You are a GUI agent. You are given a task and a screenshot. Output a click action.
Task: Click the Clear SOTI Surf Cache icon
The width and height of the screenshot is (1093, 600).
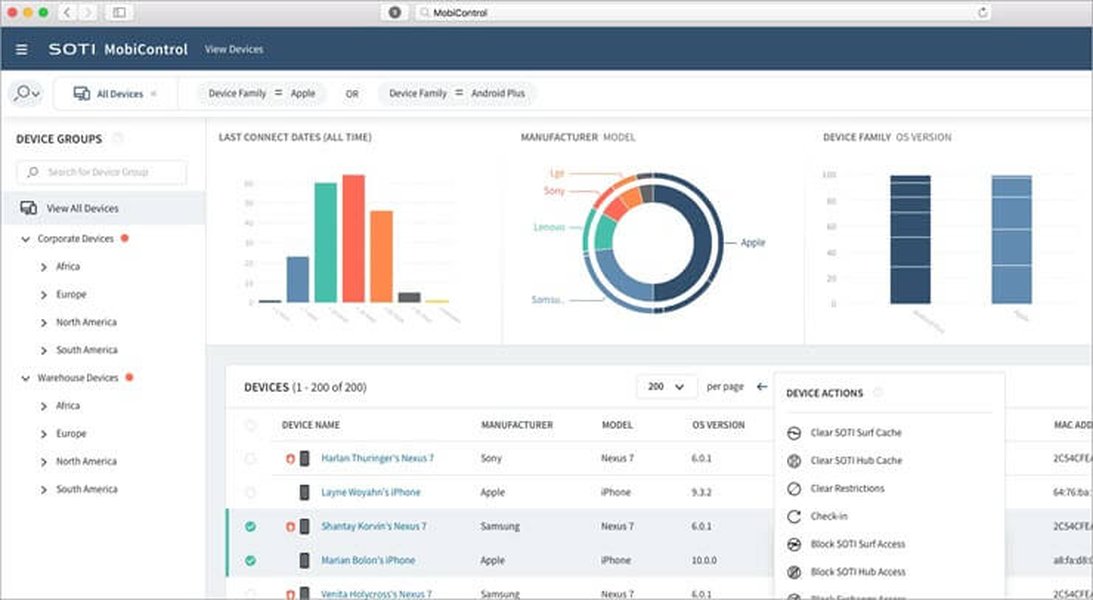pyautogui.click(x=794, y=433)
